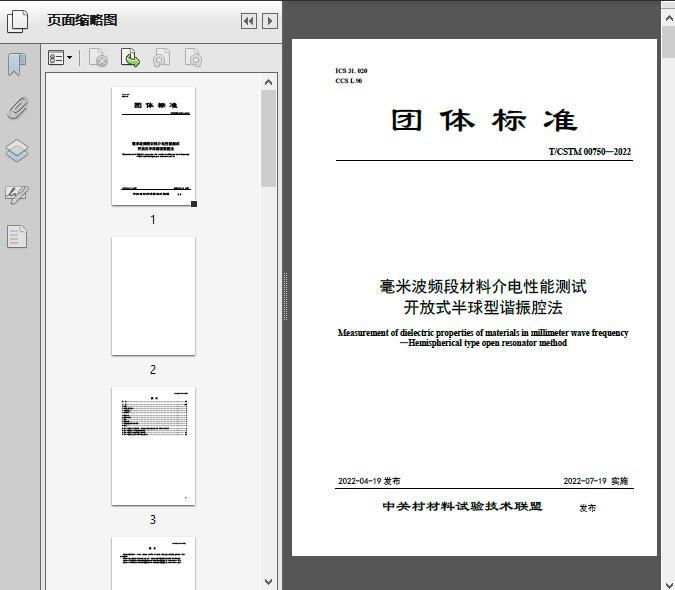Click the publisher 中关村材料试验技术联盟
Screen dimensions: 675x590
(x=462, y=507)
